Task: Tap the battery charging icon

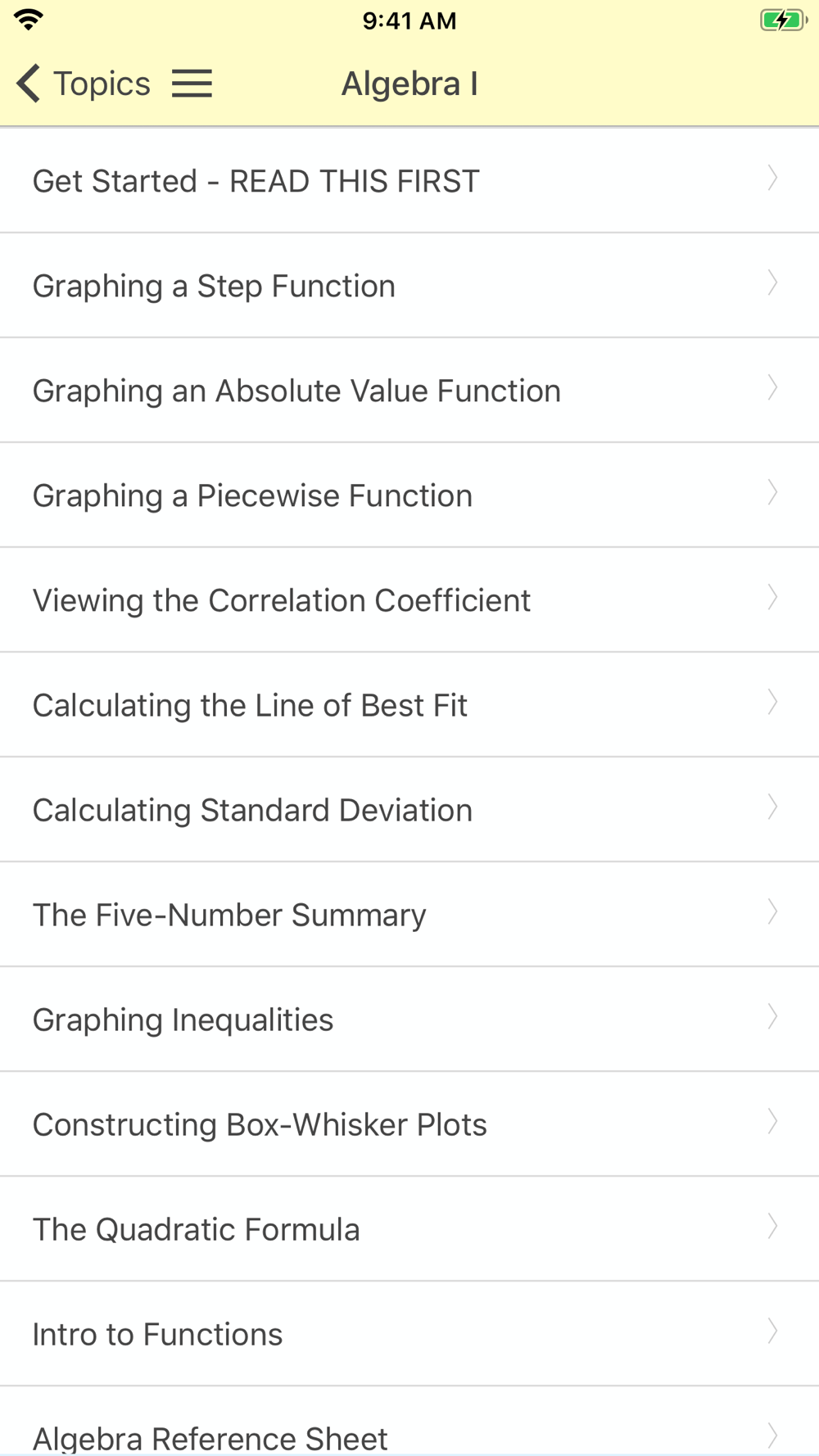Action: 783,20
